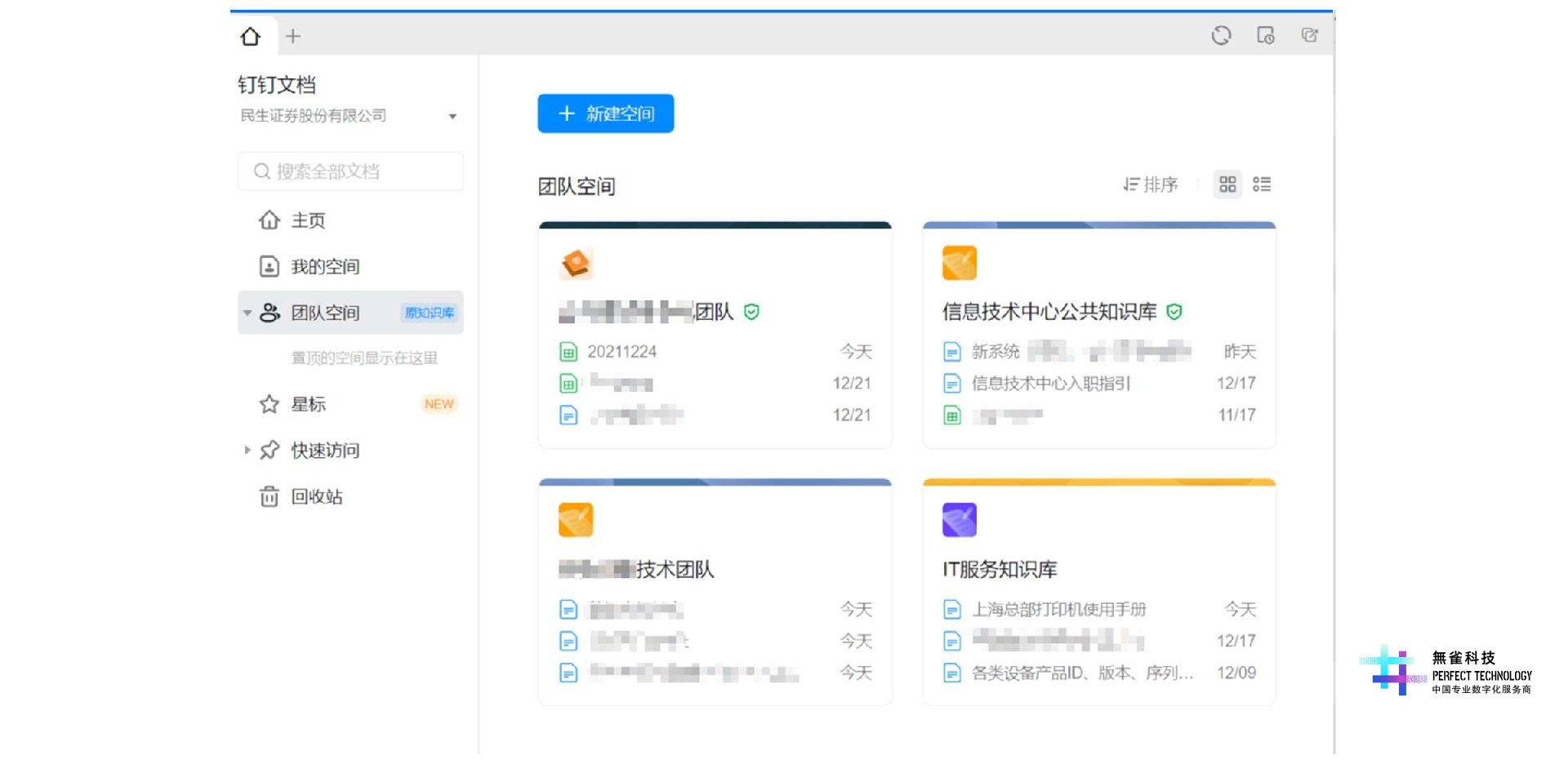Expand the 快速访问 tree arrow
Viewport: 1568px width, 764px height.
247,450
